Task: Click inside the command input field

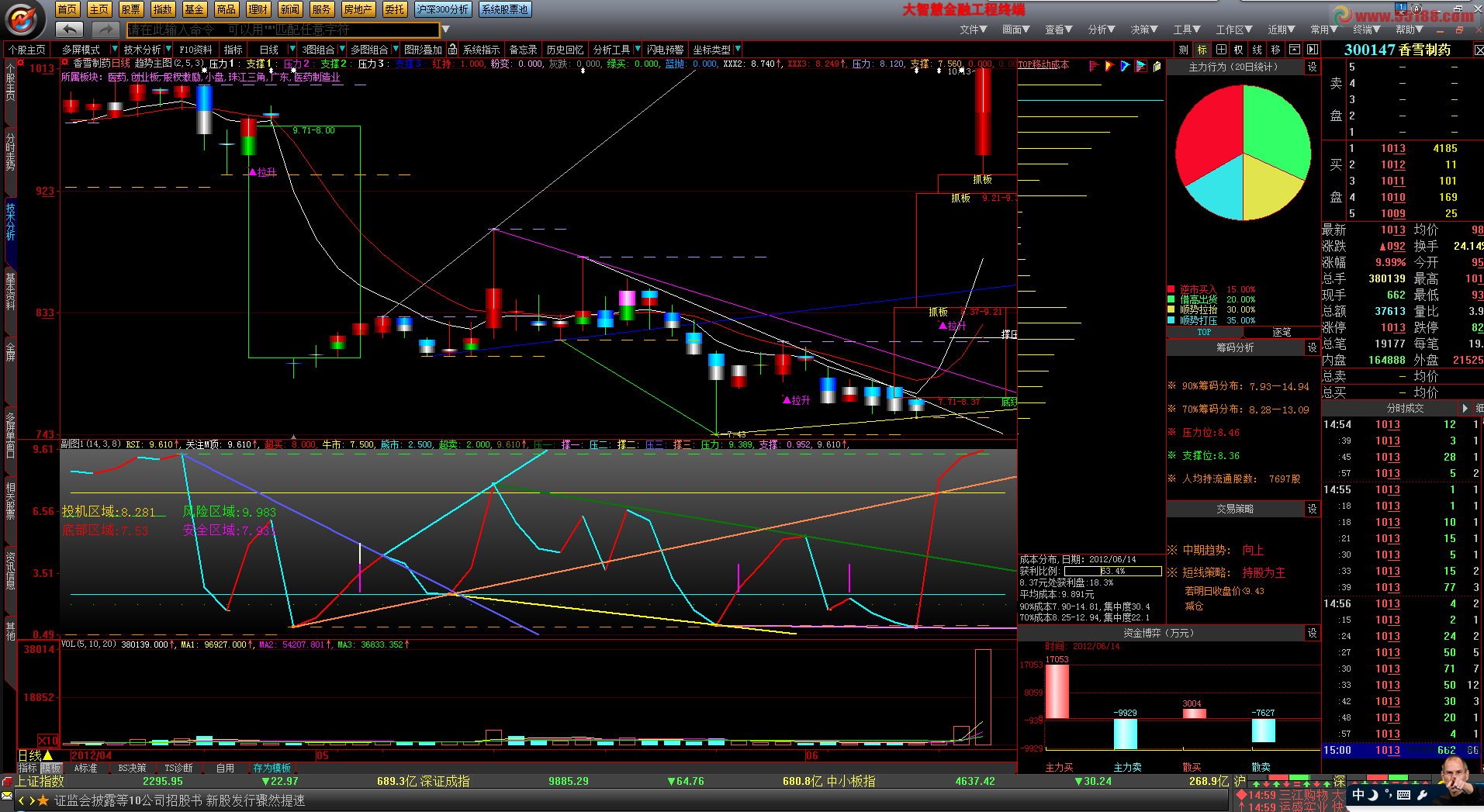Action: [x=282, y=29]
